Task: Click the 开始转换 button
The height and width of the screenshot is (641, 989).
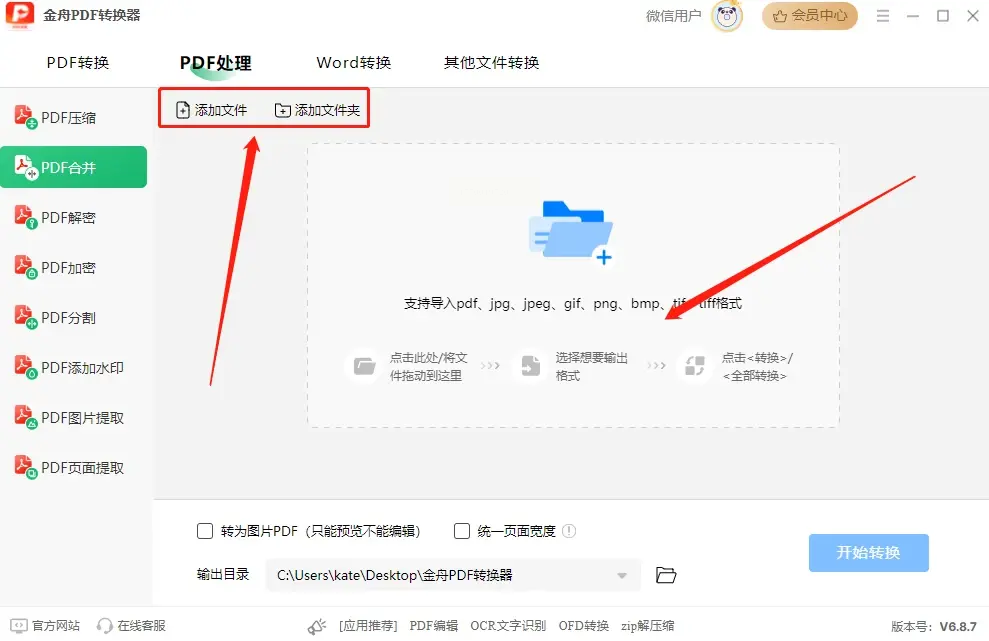Action: point(869,553)
